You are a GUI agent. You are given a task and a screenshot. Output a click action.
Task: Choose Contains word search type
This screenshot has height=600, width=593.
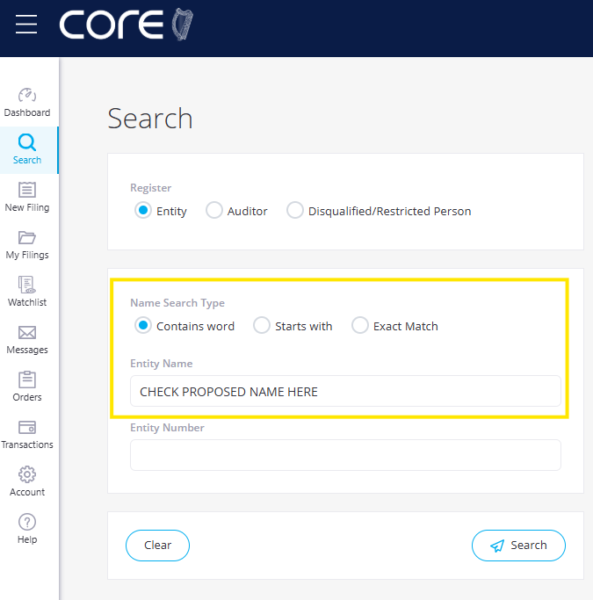(143, 325)
